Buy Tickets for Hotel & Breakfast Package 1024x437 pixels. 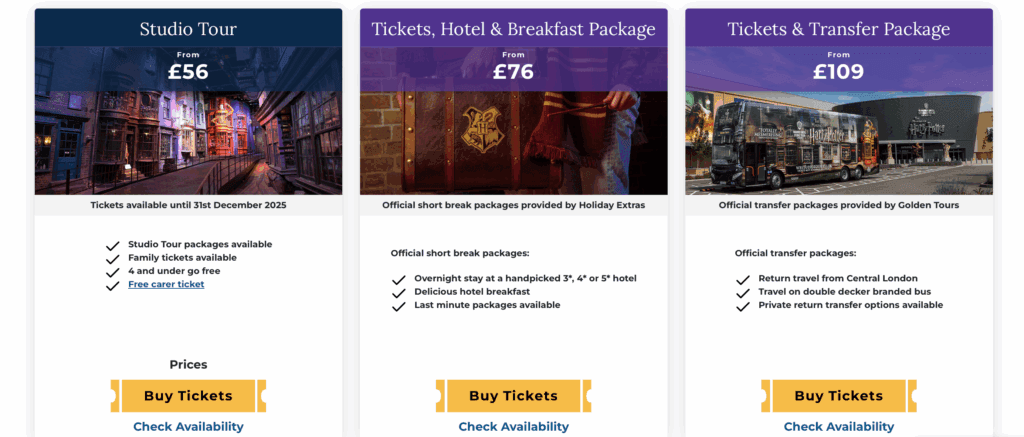[513, 396]
